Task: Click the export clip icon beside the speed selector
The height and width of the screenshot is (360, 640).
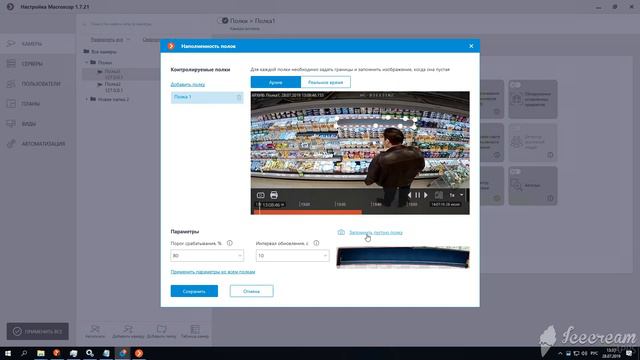Action: click(439, 195)
